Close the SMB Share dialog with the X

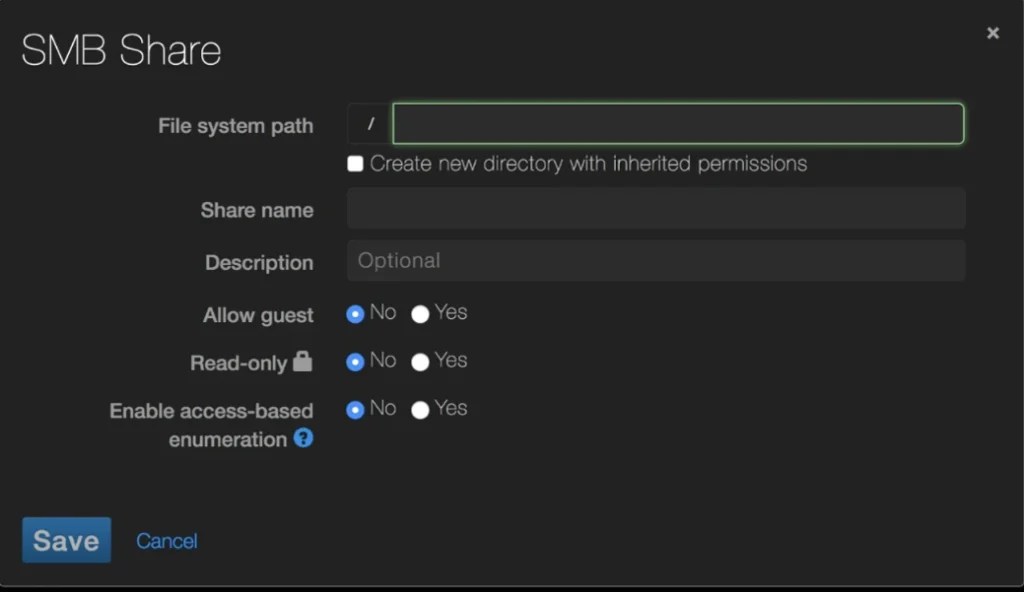[x=992, y=32]
